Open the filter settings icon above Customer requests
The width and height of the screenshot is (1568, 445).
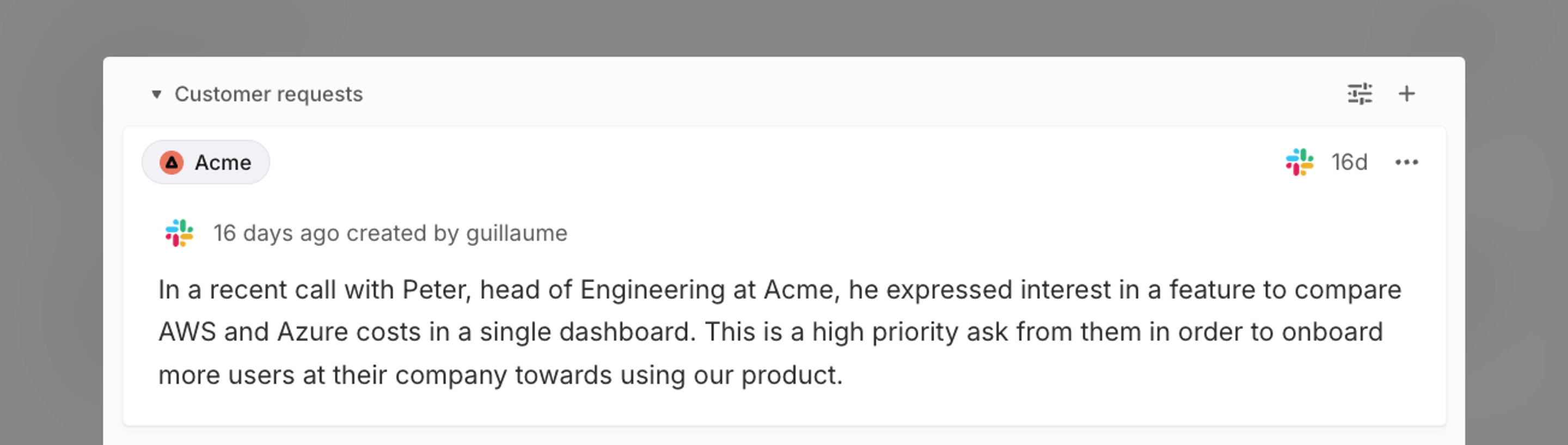1359,94
